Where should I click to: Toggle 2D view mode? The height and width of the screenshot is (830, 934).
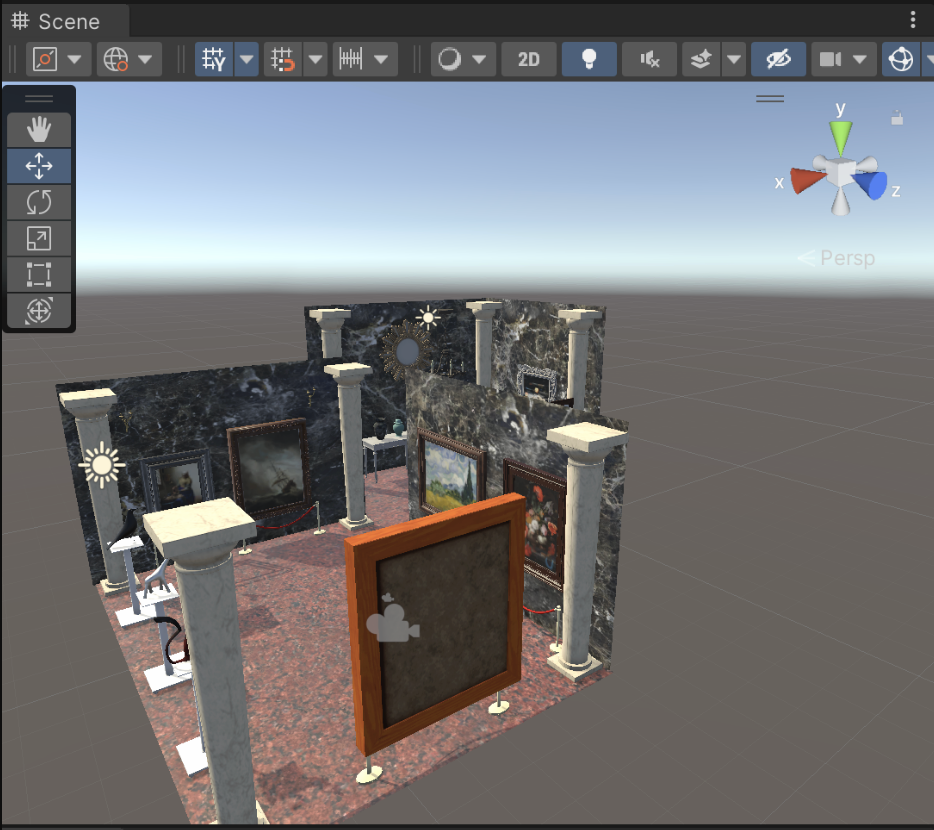pos(528,60)
